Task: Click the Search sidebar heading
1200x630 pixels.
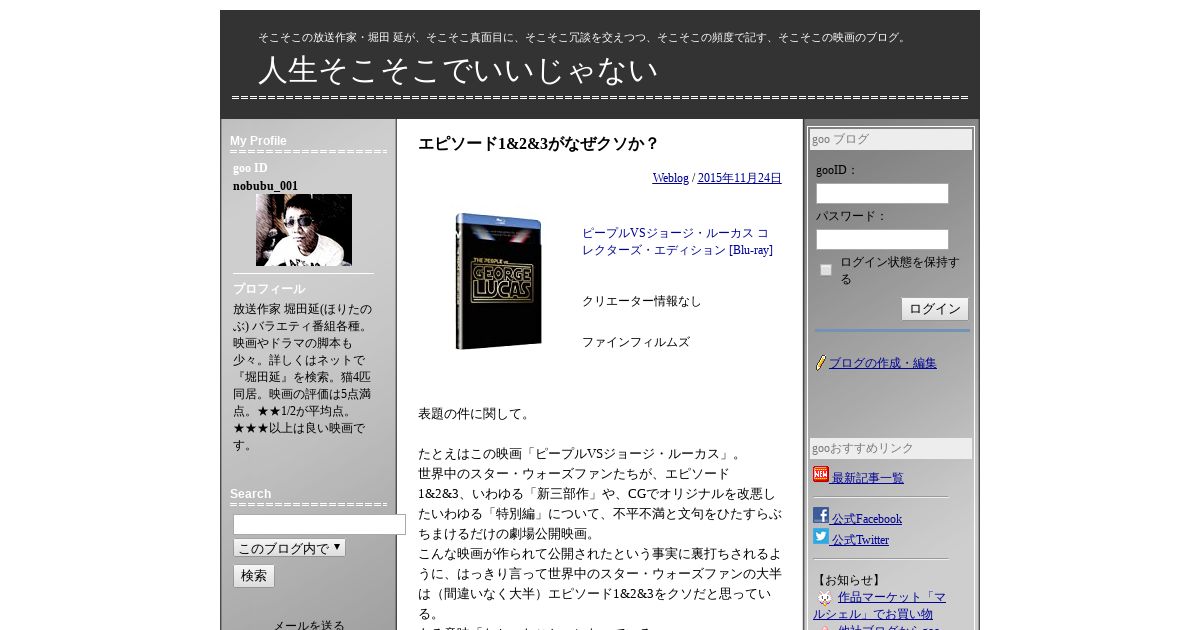Action: pyautogui.click(x=250, y=494)
